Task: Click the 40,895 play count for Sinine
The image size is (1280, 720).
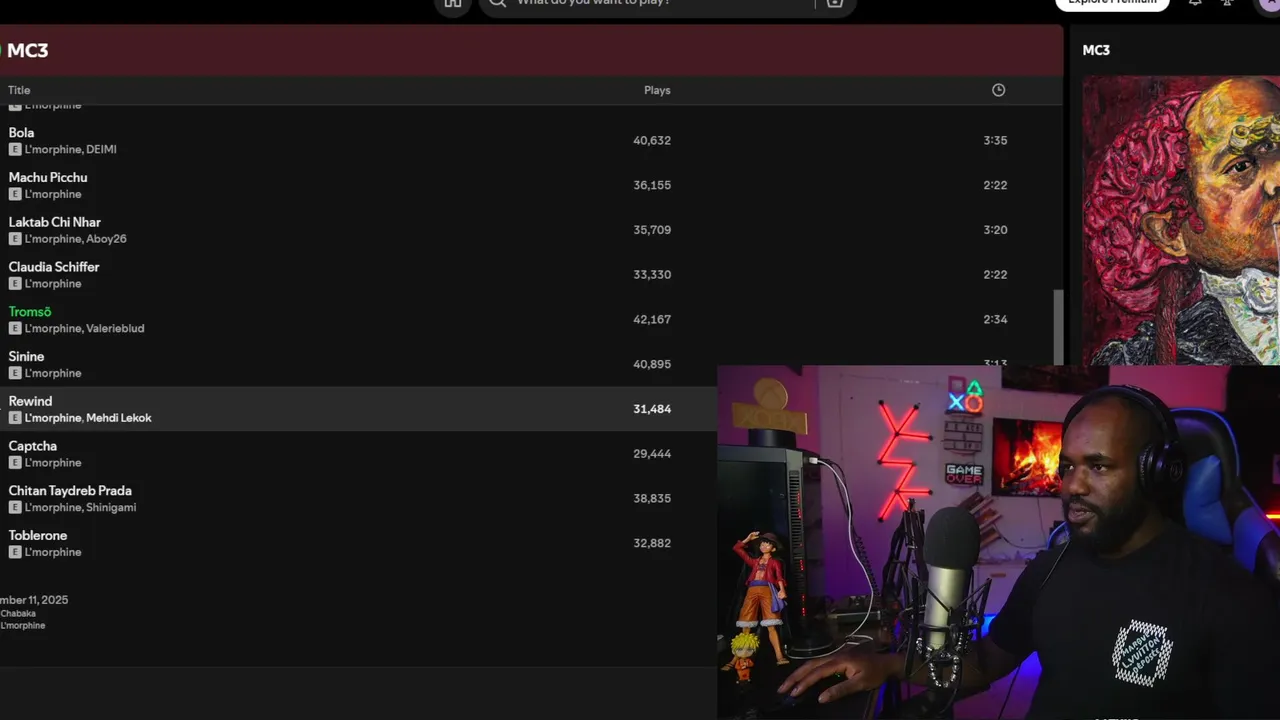Action: coord(652,364)
